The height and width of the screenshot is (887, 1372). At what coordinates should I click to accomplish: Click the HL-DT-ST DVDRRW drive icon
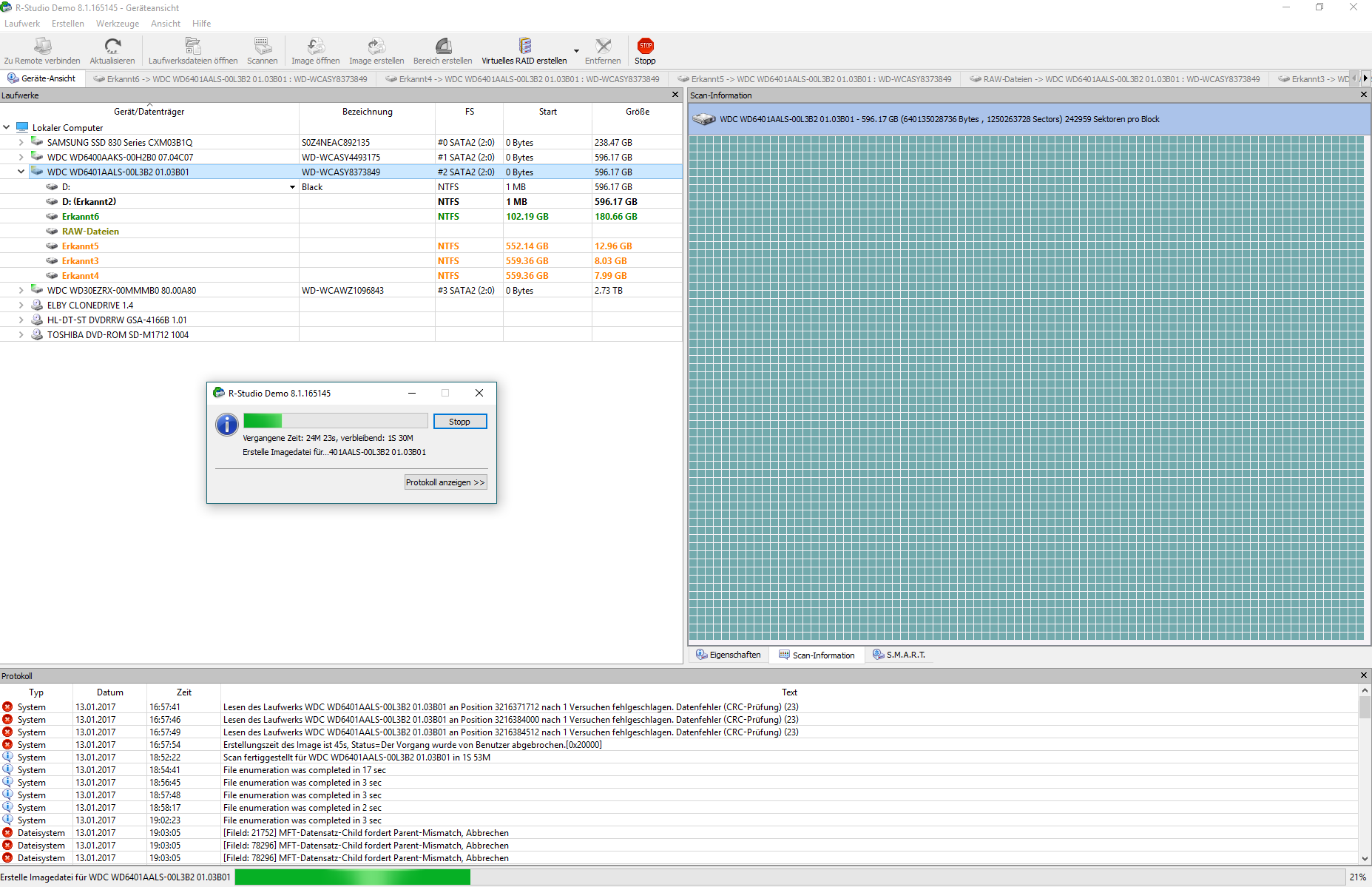[x=37, y=320]
